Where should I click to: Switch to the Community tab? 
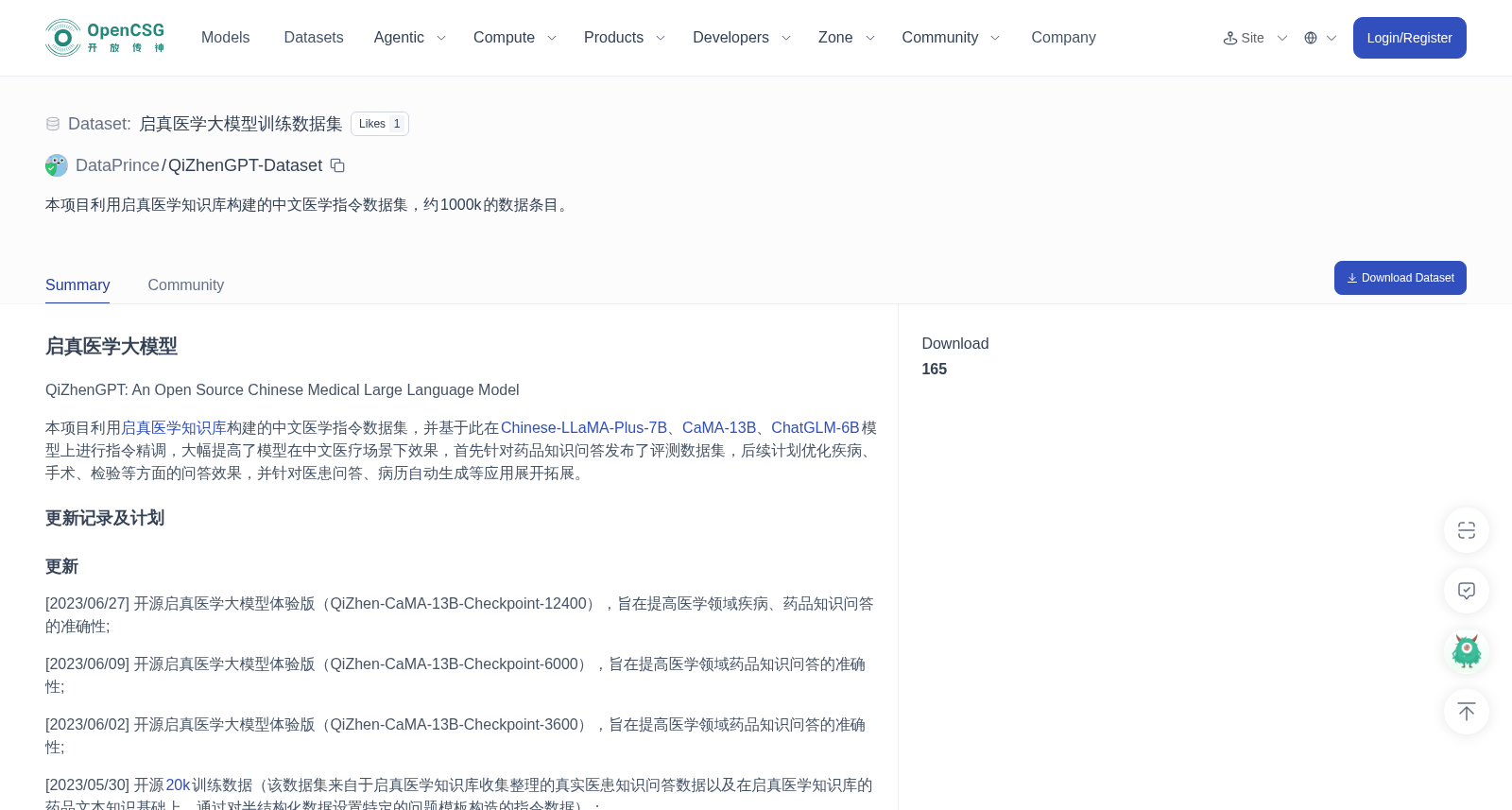pos(186,284)
